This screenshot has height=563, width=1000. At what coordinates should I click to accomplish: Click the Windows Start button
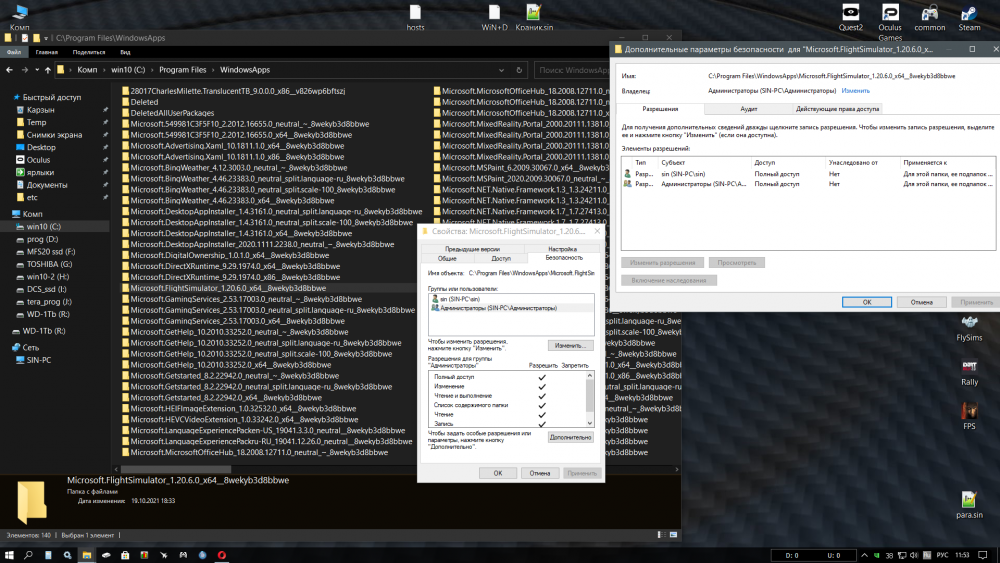click(x=10, y=554)
